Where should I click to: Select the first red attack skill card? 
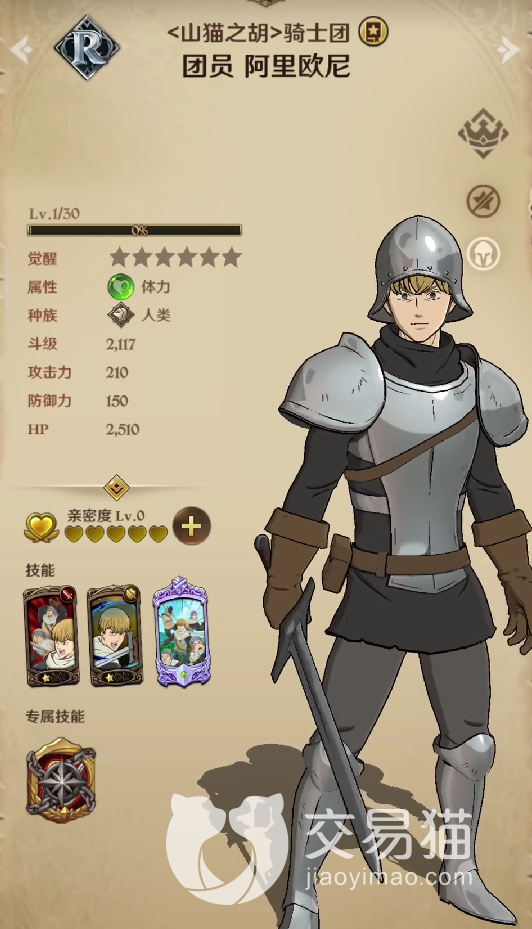(x=51, y=636)
